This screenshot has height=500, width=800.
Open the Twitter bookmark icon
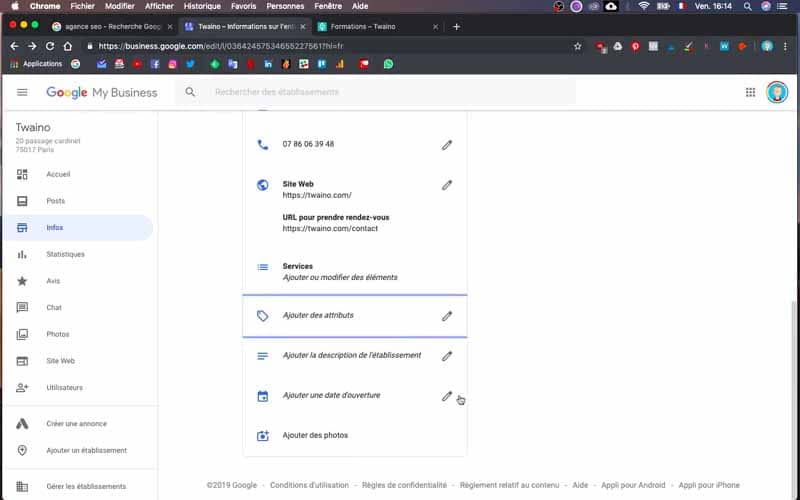click(x=190, y=64)
